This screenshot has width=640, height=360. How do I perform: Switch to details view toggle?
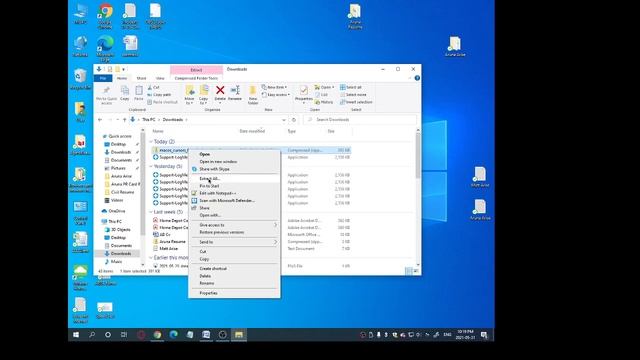coord(409,271)
